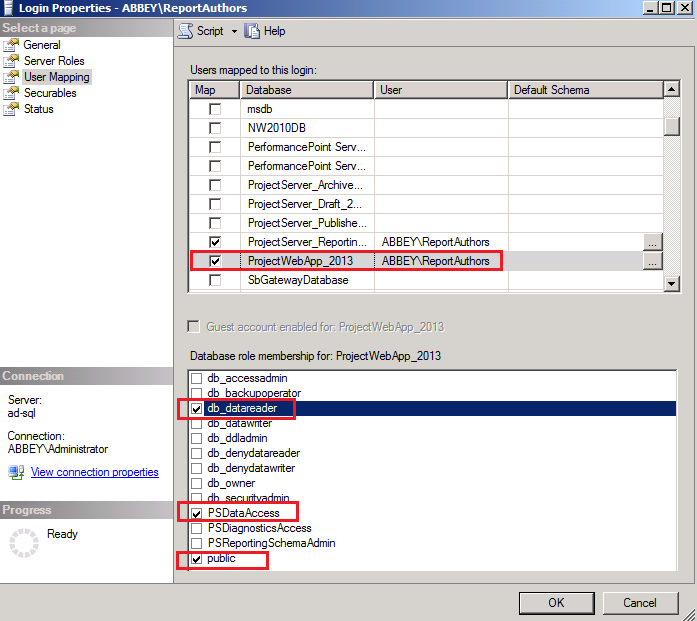The height and width of the screenshot is (621, 697).
Task: Select the SbGatewayDatabase database name
Action: coord(298,280)
